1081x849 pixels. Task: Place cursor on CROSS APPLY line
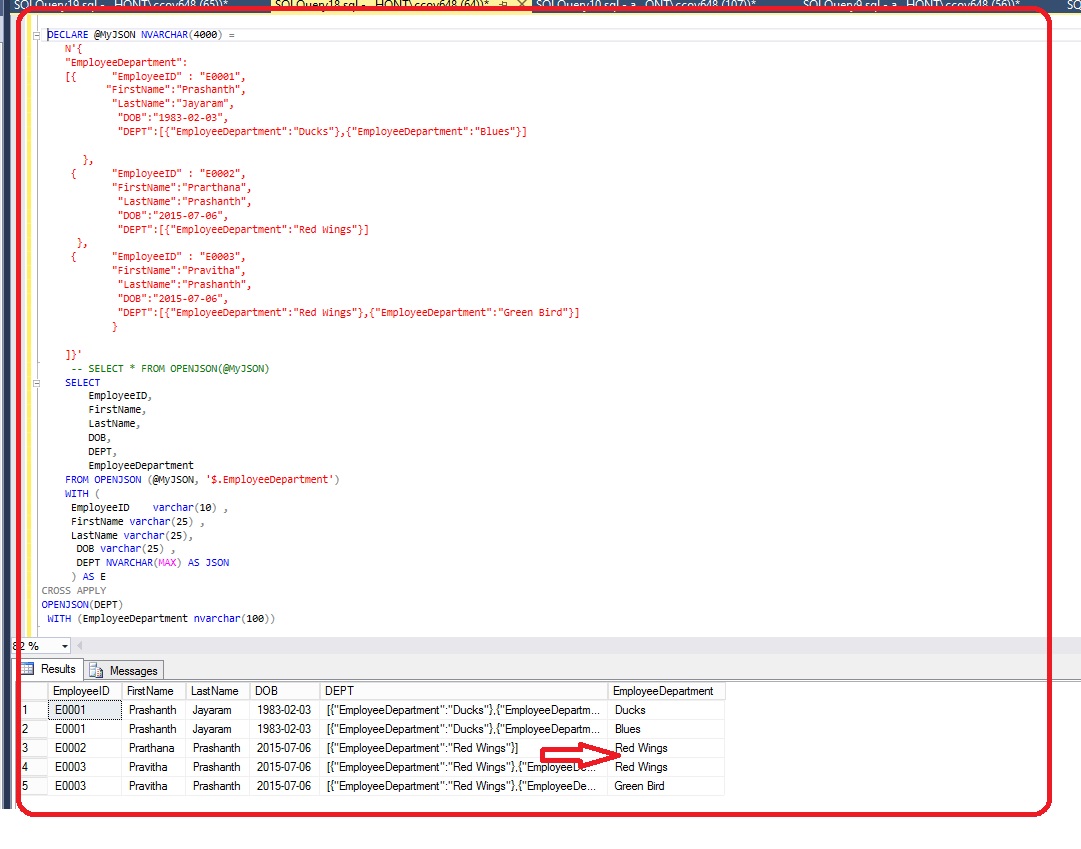(74, 590)
